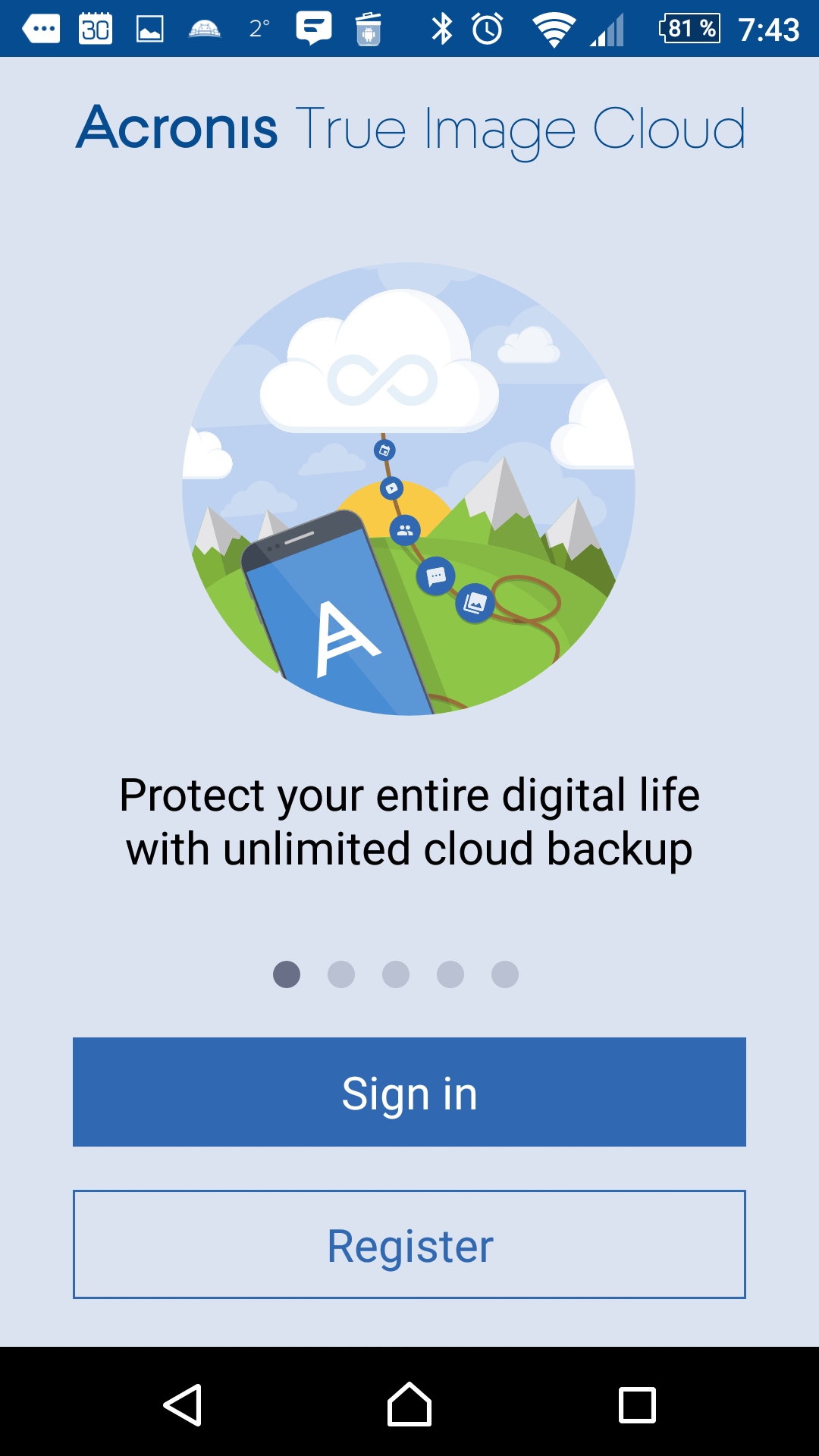Screen dimensions: 819x1456
Task: Tap the Acronis True Image Cloud title
Action: coord(410,130)
